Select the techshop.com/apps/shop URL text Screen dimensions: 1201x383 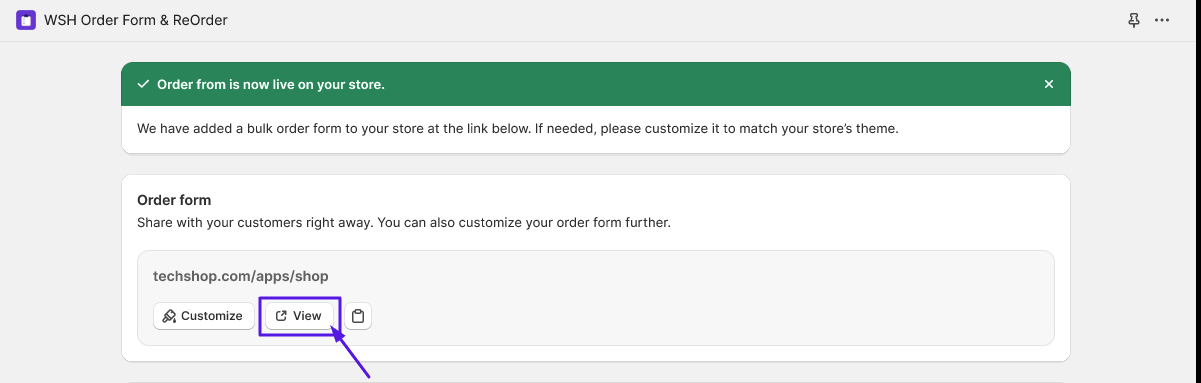(241, 276)
